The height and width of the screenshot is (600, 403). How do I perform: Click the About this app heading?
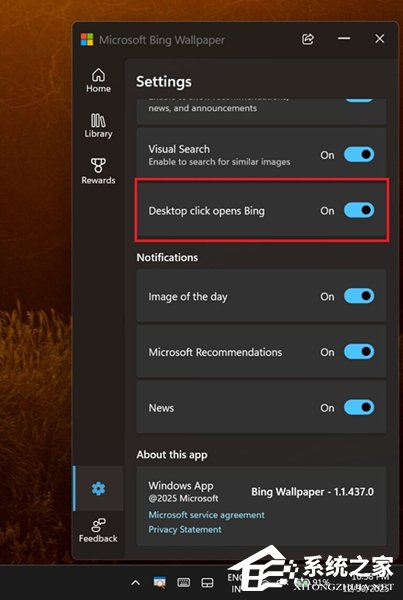tap(172, 455)
